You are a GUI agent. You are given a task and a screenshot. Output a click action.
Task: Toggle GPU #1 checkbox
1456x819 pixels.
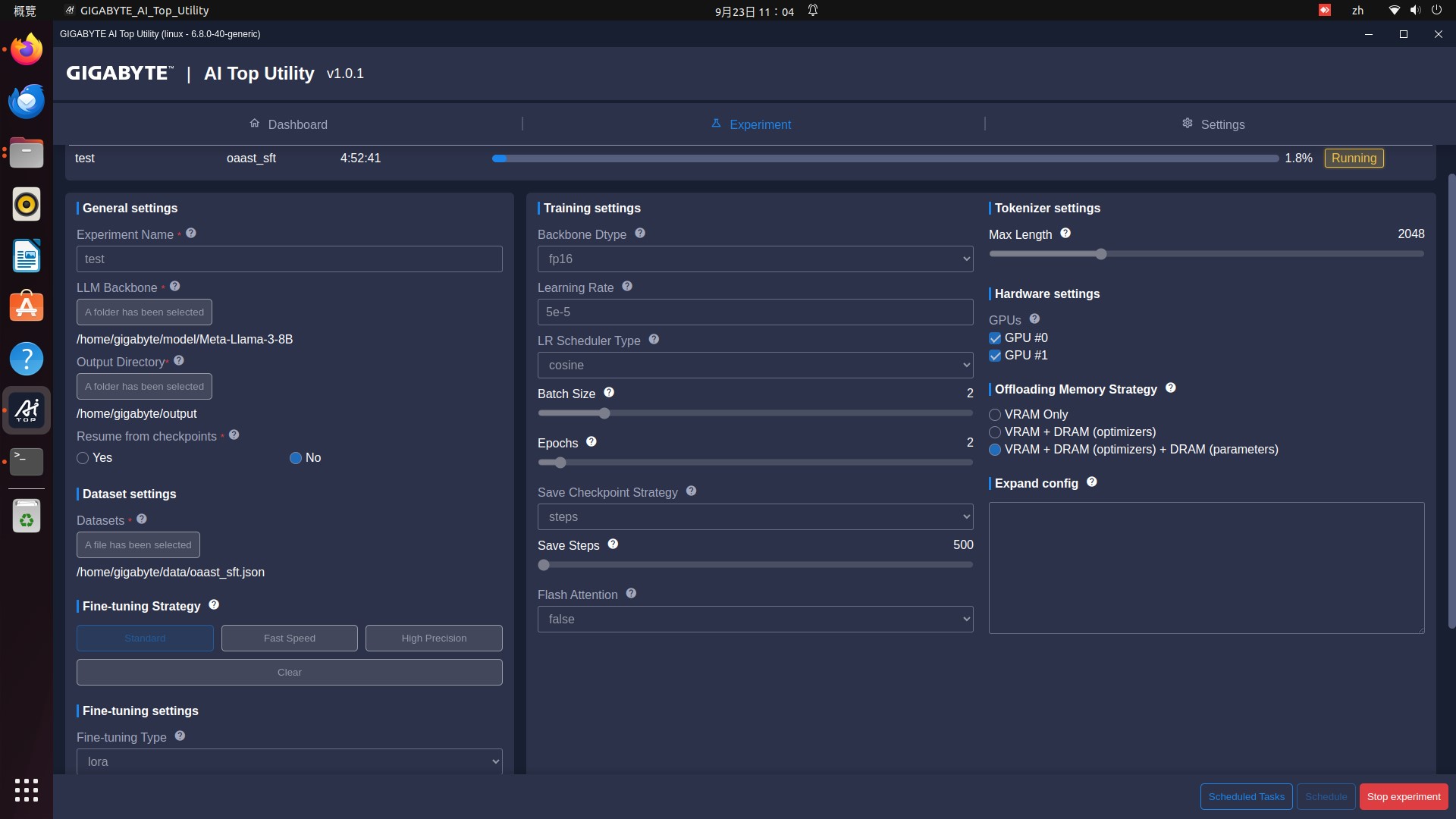(x=994, y=355)
